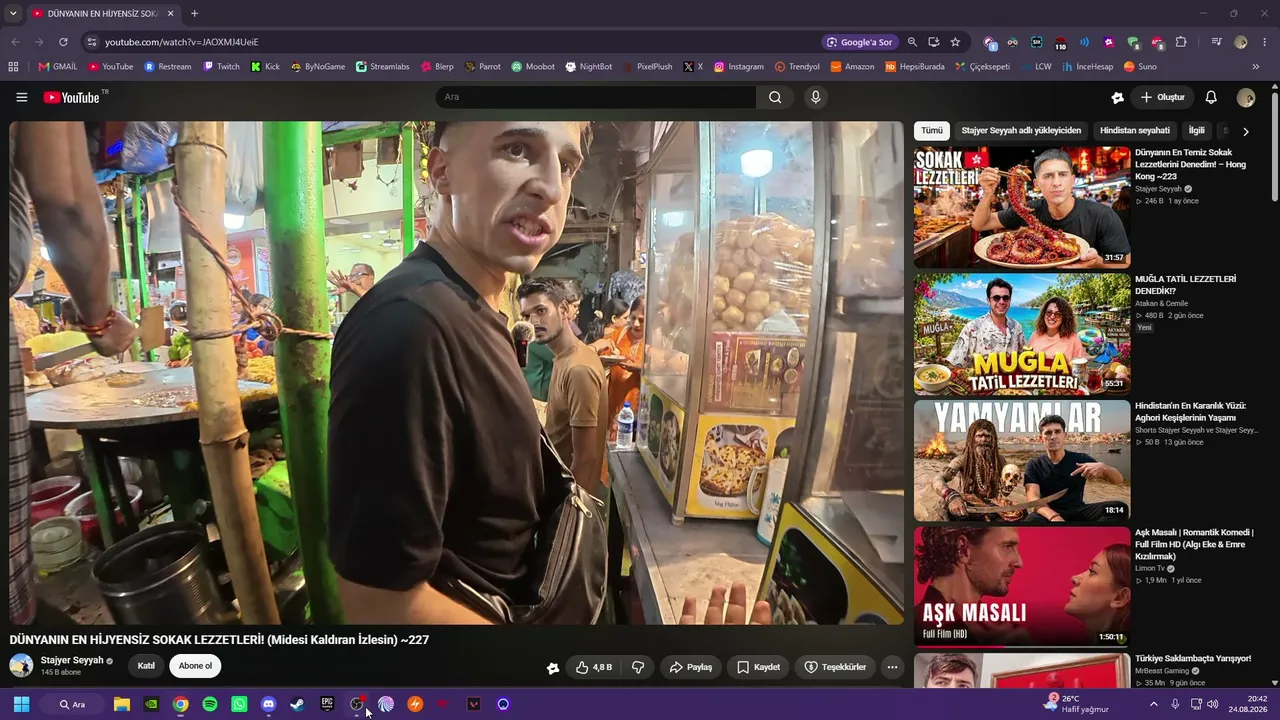Open the Chrome three-dot menu
Image resolution: width=1280 pixels, height=720 pixels.
click(1265, 42)
